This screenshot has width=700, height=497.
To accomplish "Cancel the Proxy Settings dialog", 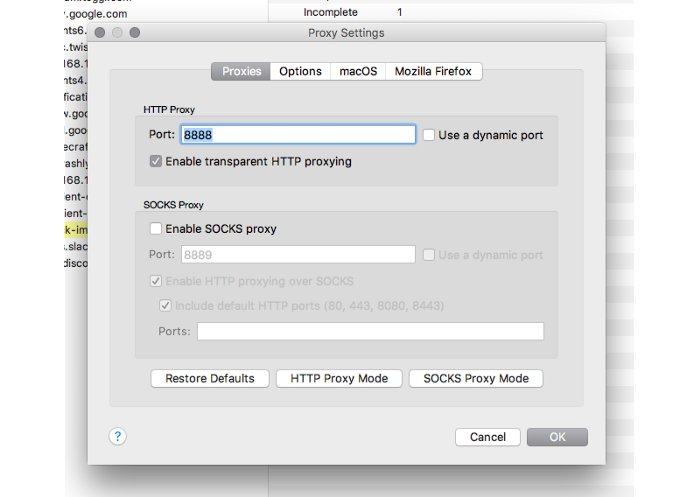I will (x=488, y=437).
